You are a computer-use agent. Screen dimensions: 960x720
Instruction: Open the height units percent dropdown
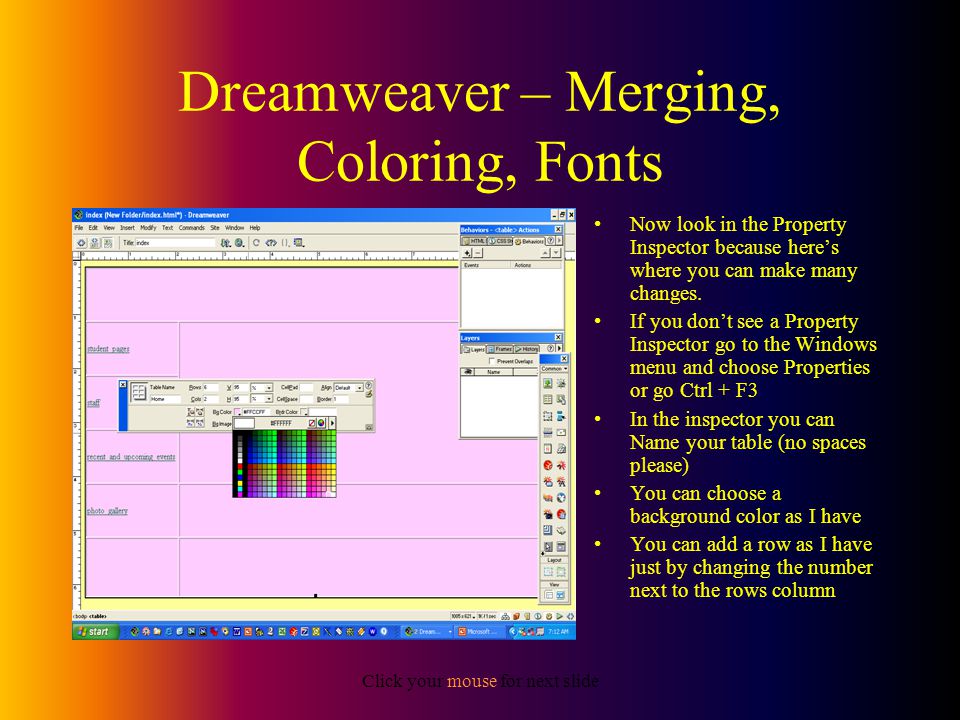(269, 399)
